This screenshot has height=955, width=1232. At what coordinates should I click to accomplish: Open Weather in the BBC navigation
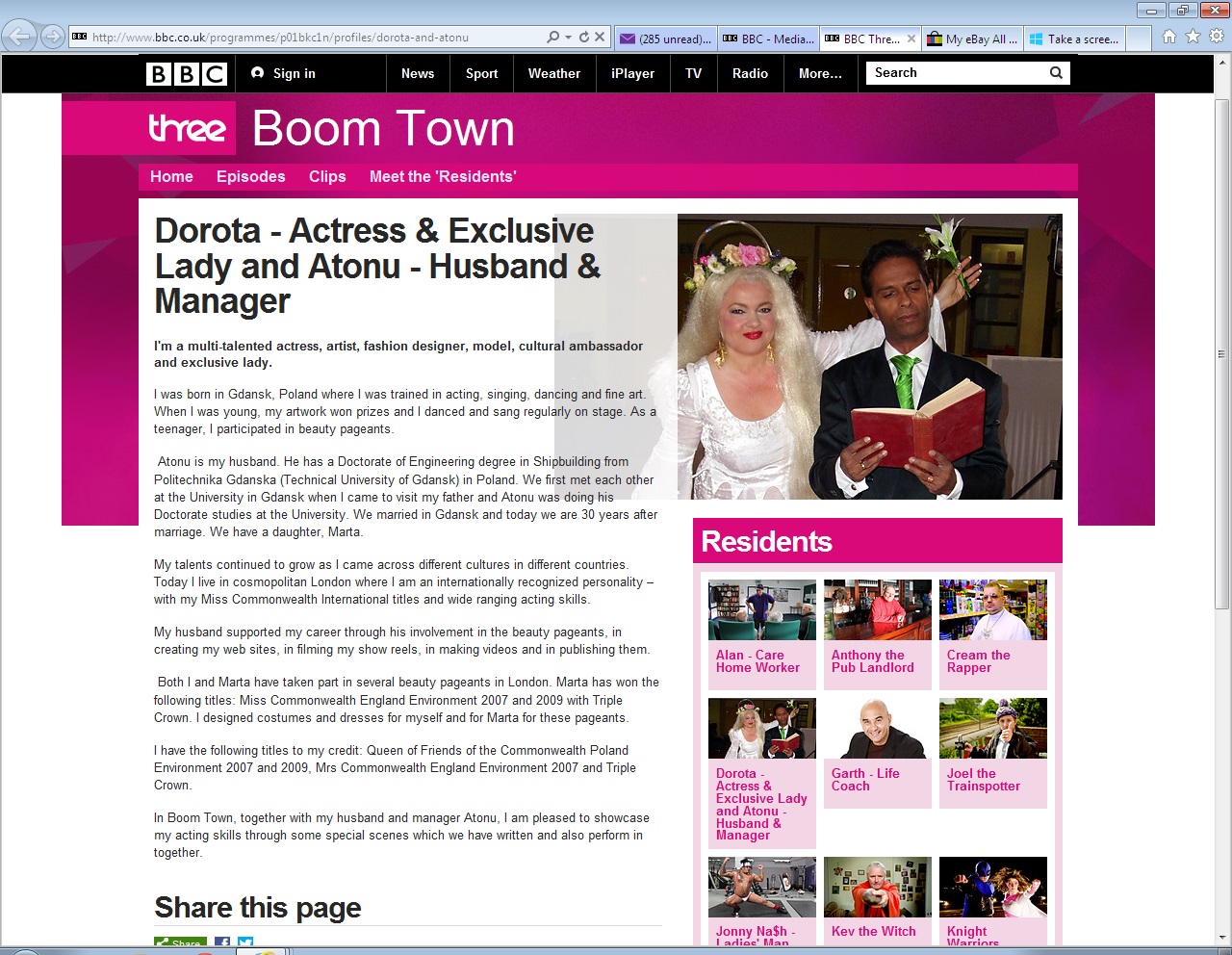pos(554,73)
